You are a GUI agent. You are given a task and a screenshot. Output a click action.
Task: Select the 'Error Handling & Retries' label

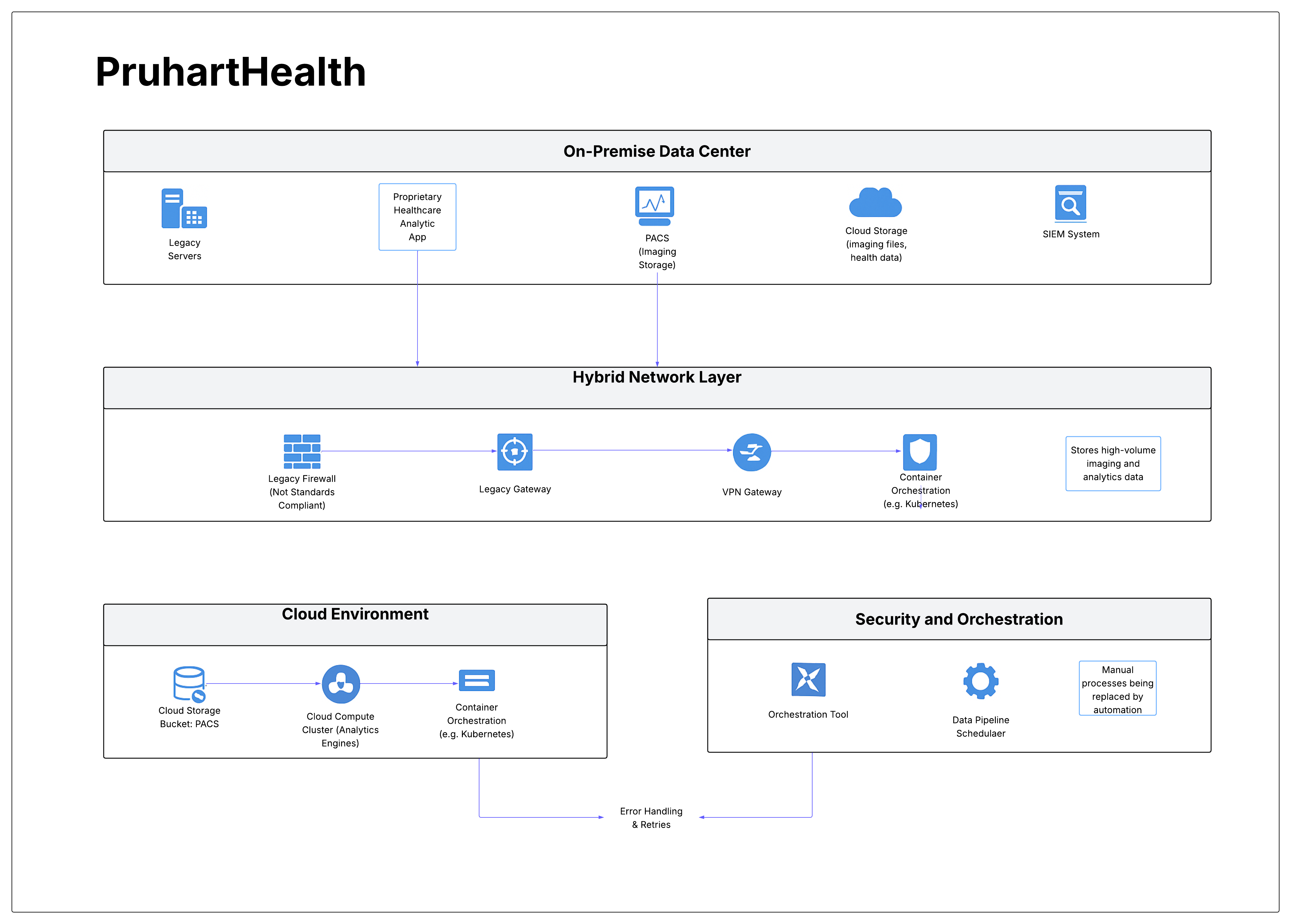(x=651, y=818)
